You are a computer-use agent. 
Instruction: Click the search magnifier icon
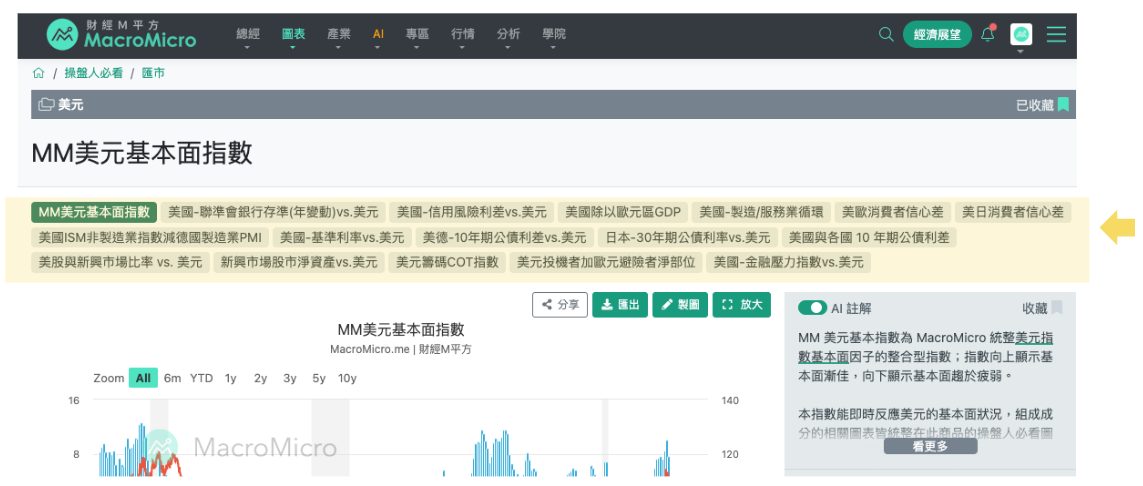coord(886,34)
